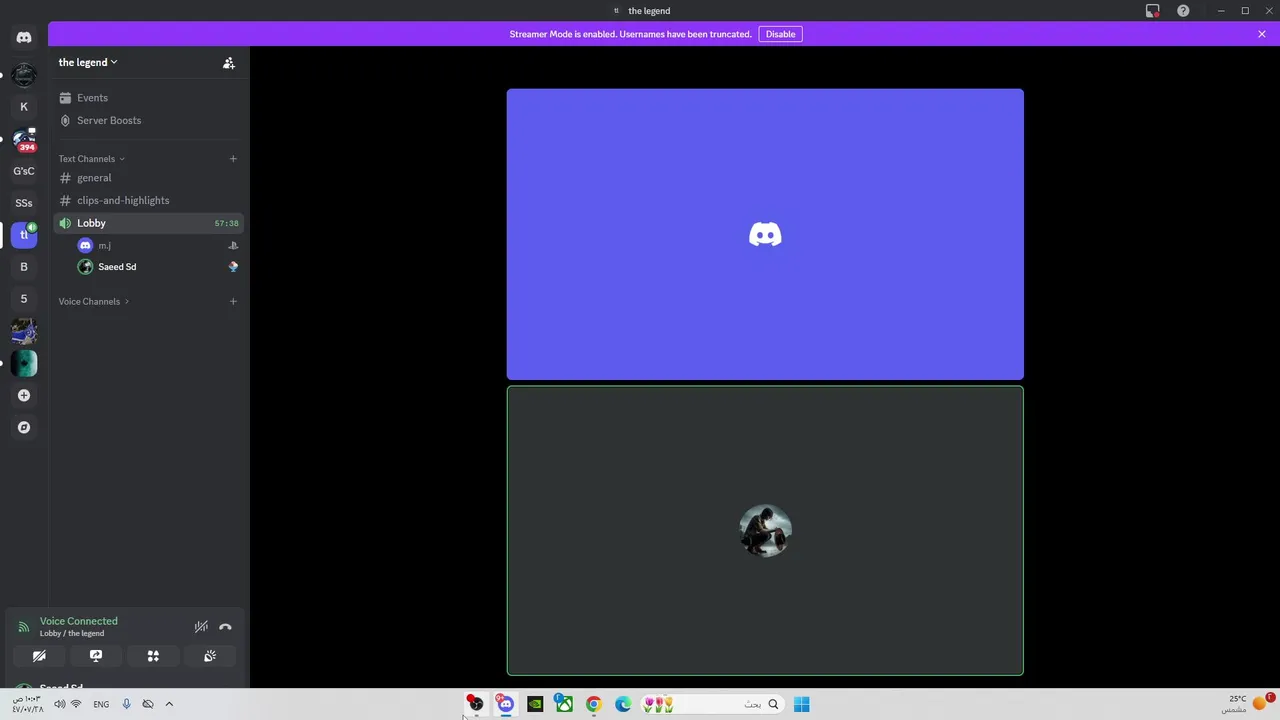Click the m.j video tile
Viewport: 1280px width, 720px height.
(765, 234)
